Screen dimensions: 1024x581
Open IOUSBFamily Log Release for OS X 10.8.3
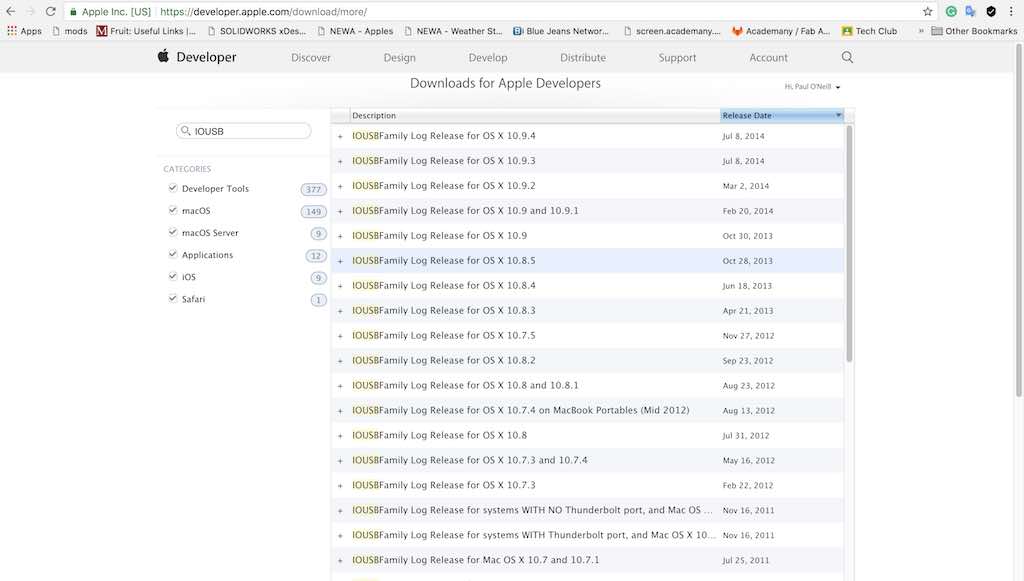tap(443, 311)
